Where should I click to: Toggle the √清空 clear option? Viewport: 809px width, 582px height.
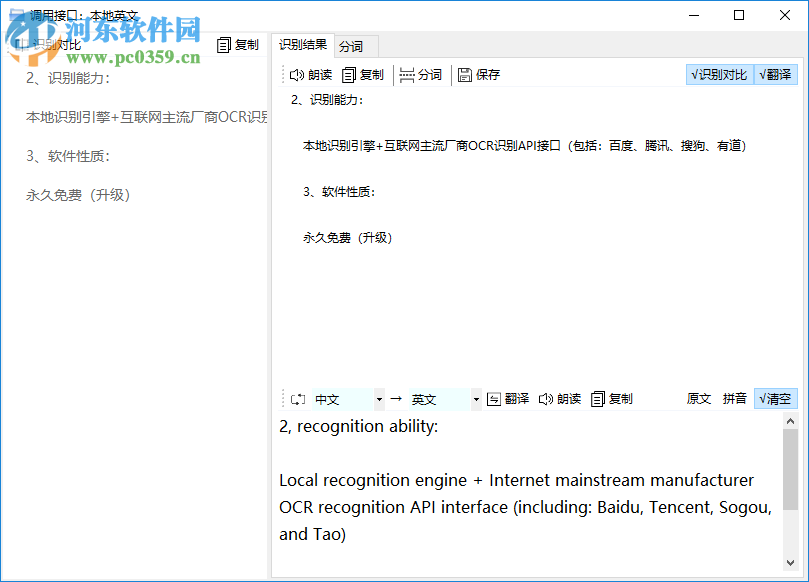click(775, 398)
